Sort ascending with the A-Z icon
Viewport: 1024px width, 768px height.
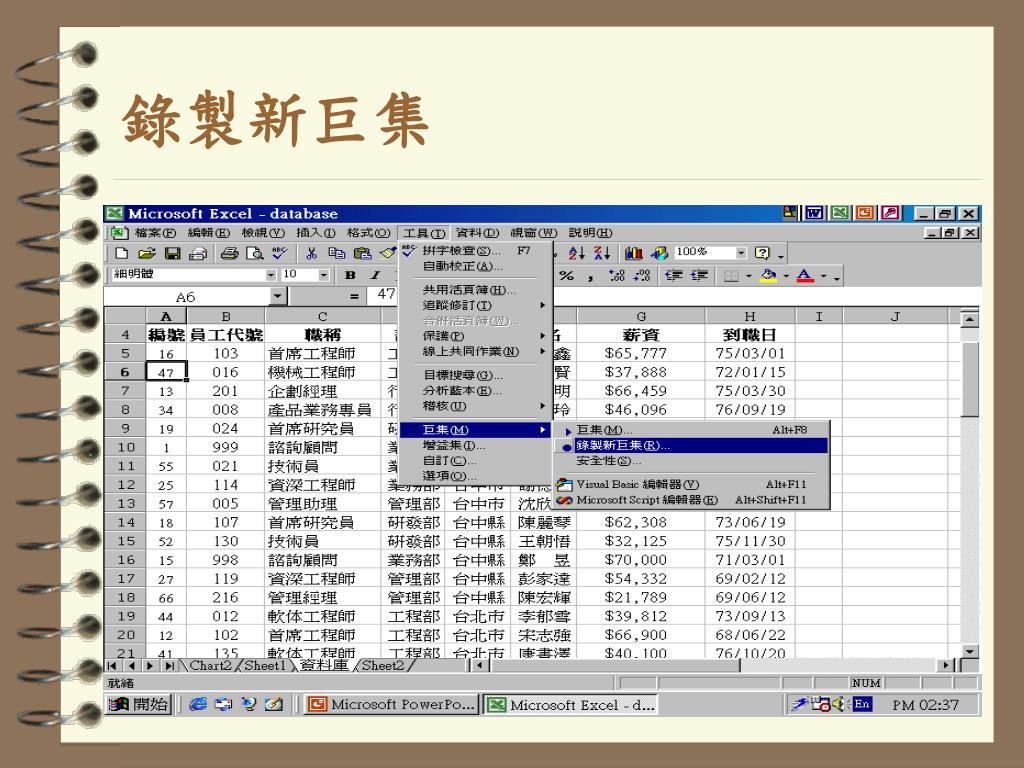pyautogui.click(x=576, y=253)
